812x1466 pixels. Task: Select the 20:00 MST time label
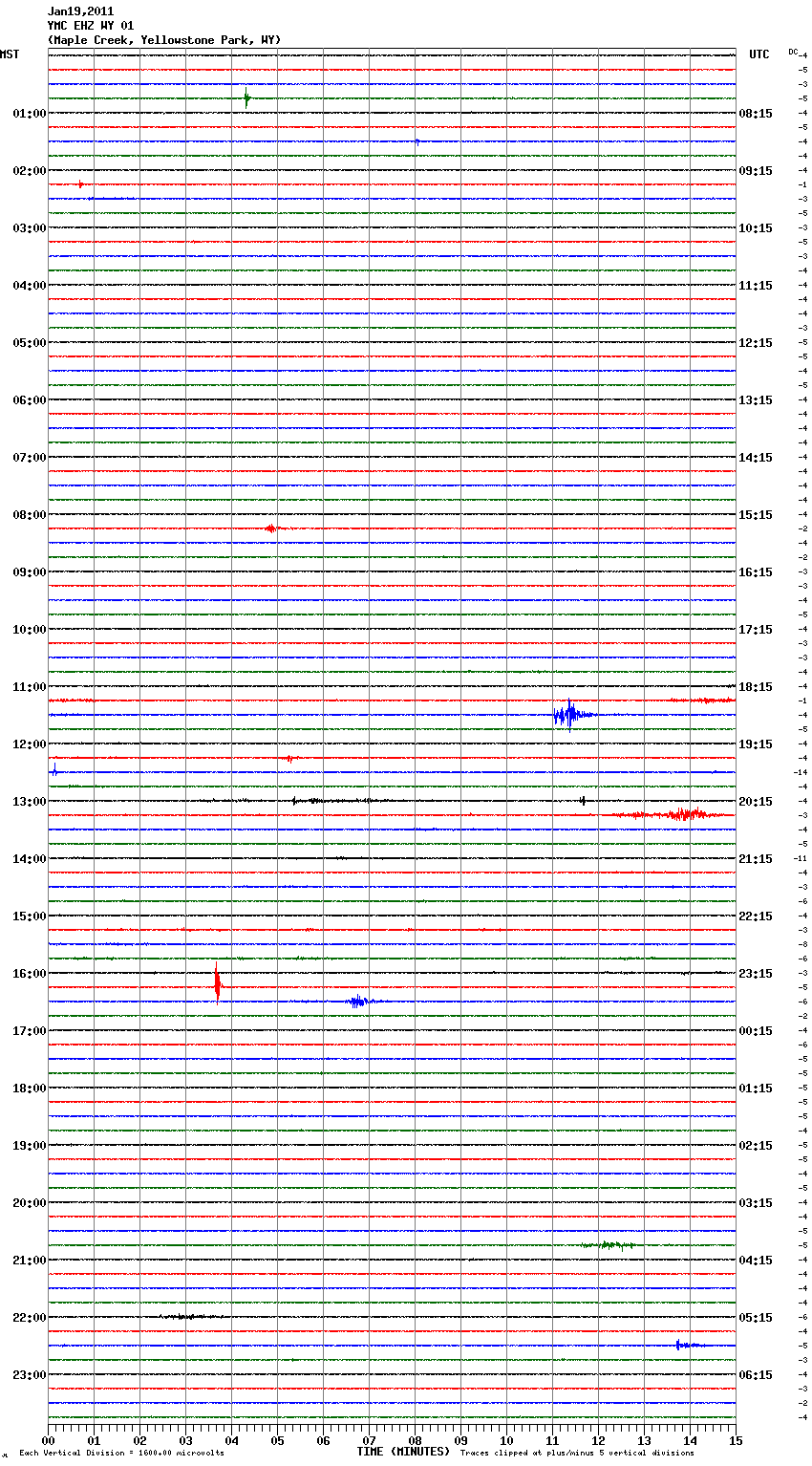[x=30, y=1203]
